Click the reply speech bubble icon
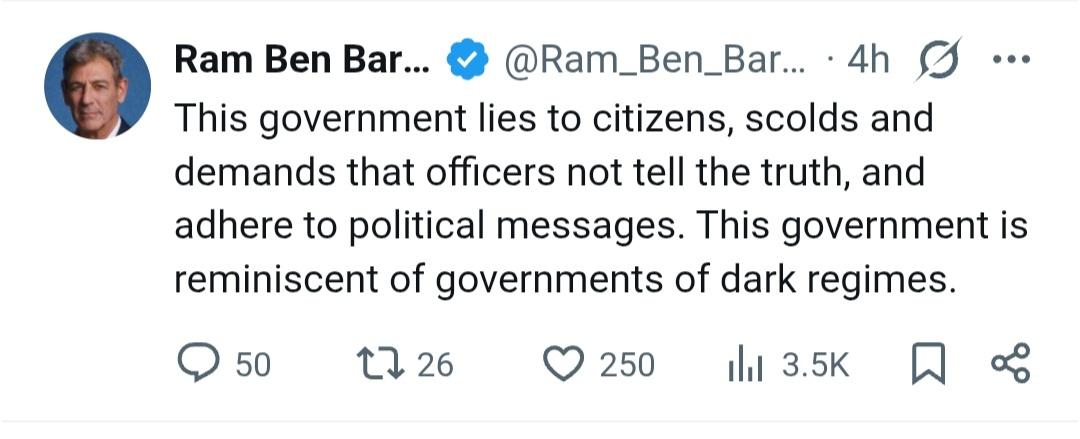The width and height of the screenshot is (1080, 439). pos(198,364)
